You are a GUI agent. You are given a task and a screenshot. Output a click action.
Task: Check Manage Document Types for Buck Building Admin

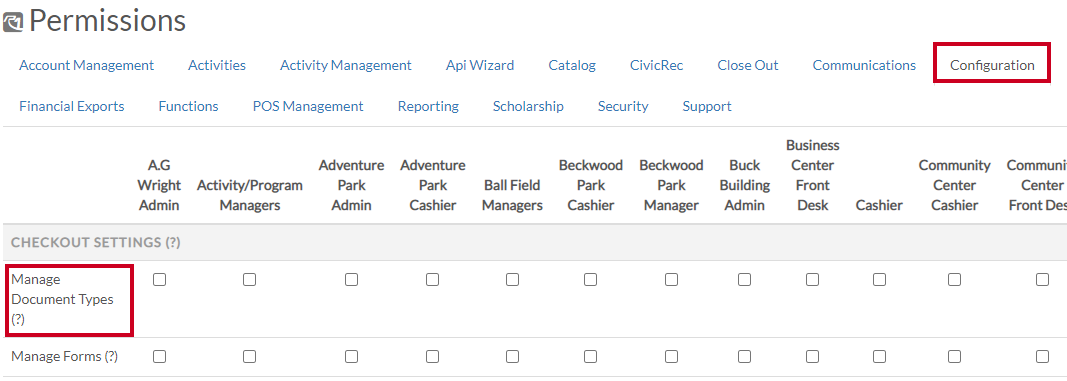[x=744, y=280]
